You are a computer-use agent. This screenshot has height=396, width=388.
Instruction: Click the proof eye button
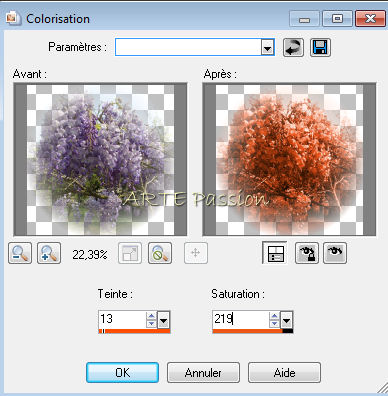335,253
